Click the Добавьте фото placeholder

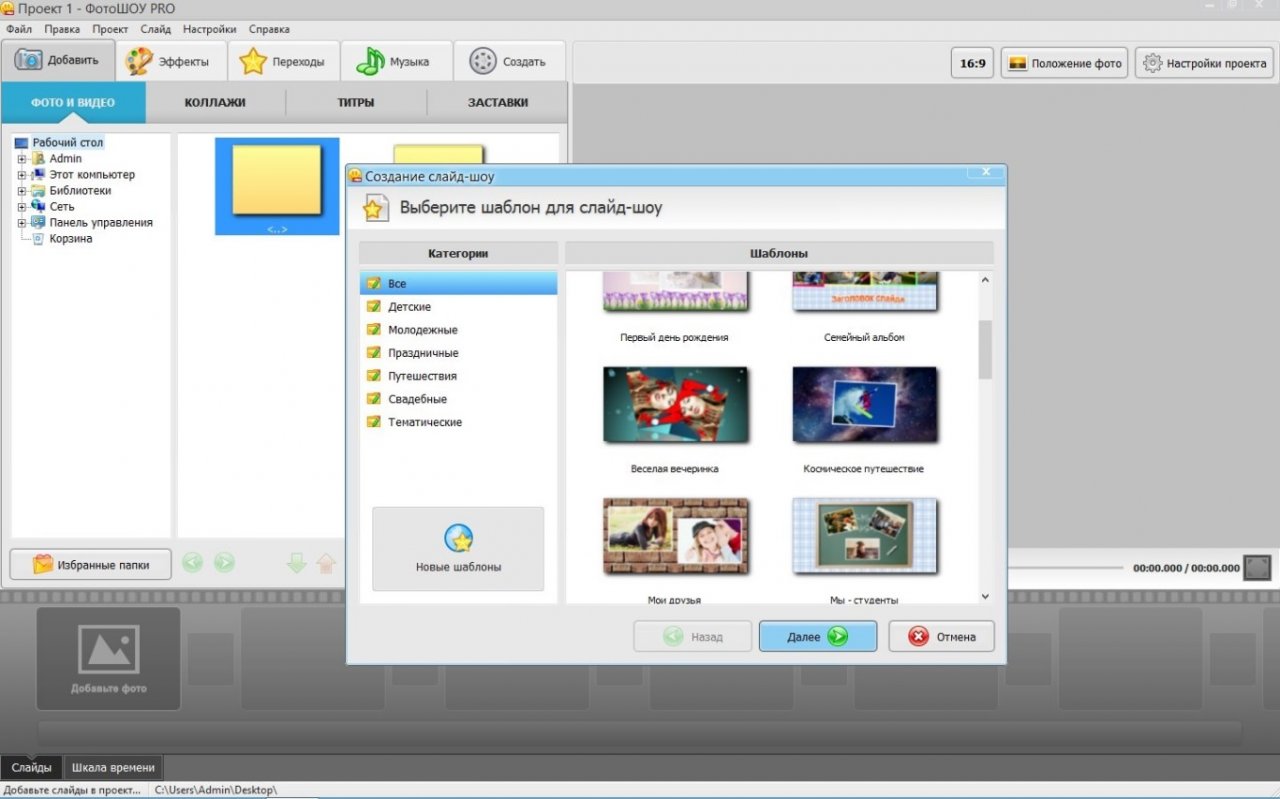coord(109,658)
